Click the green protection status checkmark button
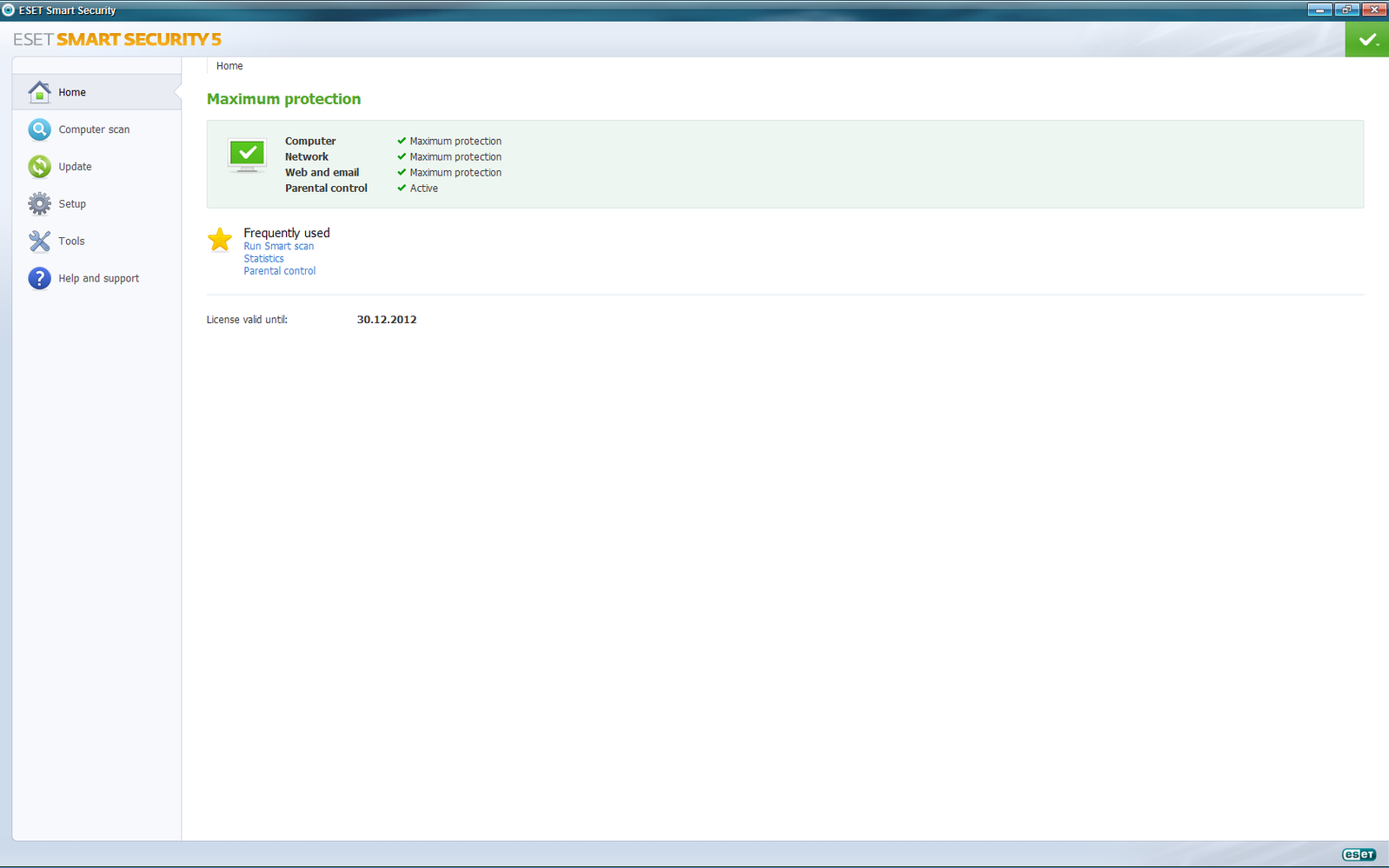Image resolution: width=1389 pixels, height=868 pixels. click(x=1367, y=40)
